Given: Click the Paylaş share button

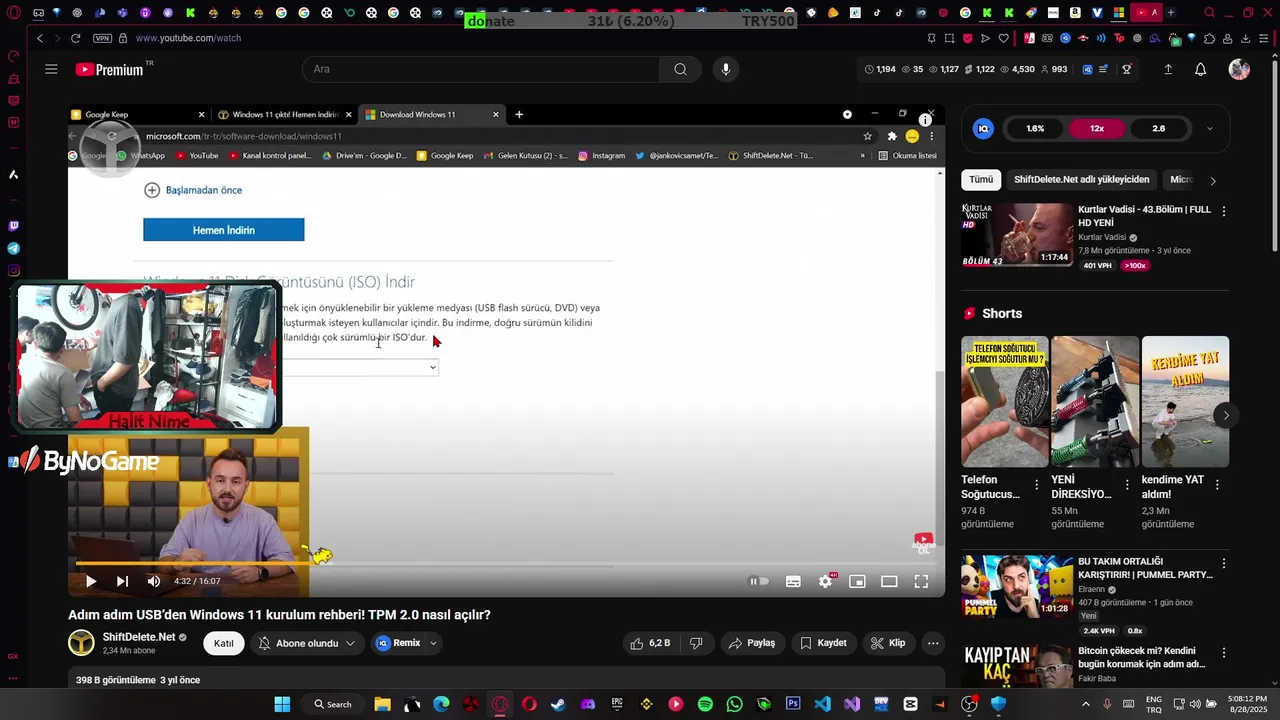Looking at the screenshot, I should pos(751,643).
